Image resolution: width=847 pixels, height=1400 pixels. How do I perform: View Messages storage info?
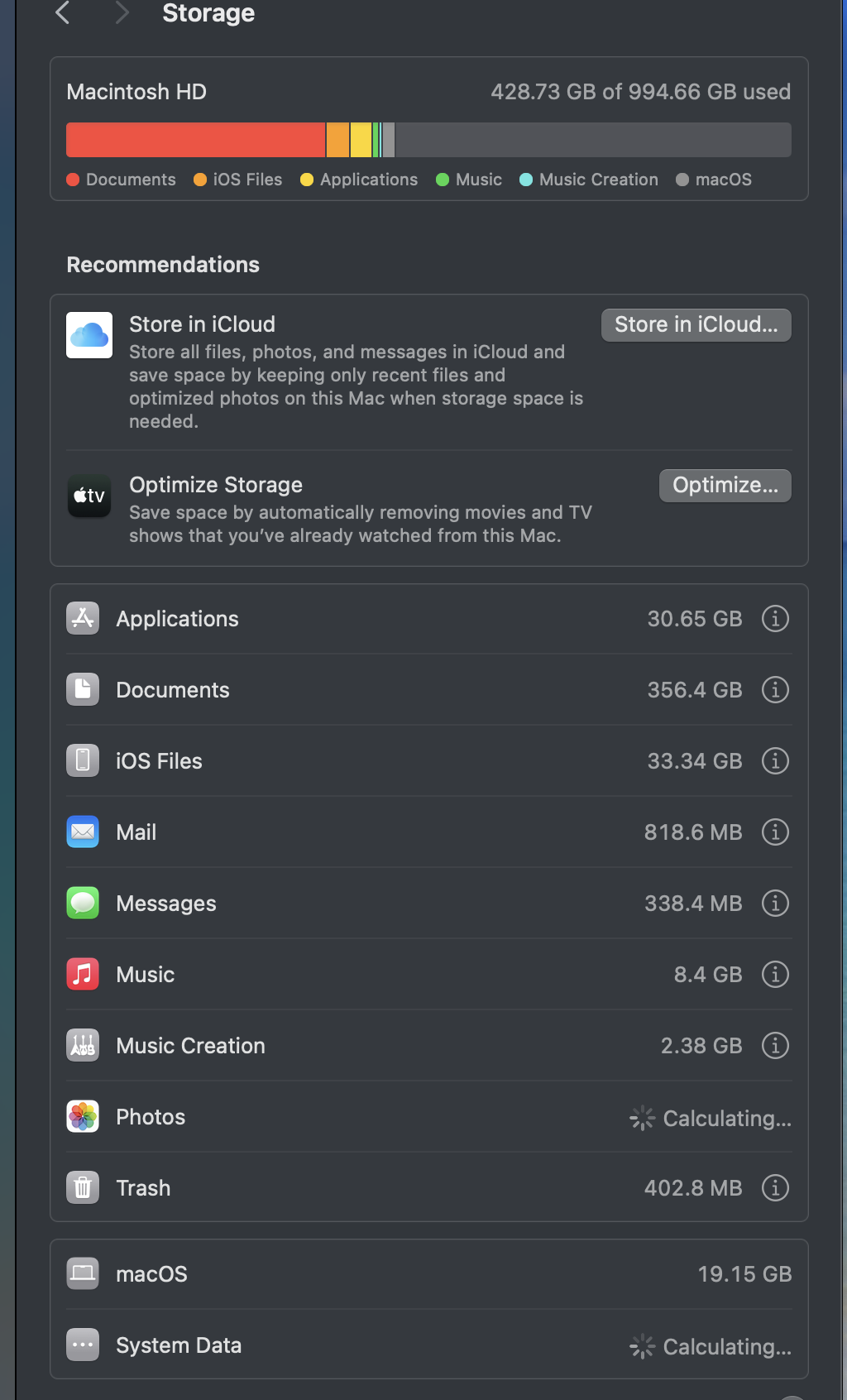pos(774,904)
